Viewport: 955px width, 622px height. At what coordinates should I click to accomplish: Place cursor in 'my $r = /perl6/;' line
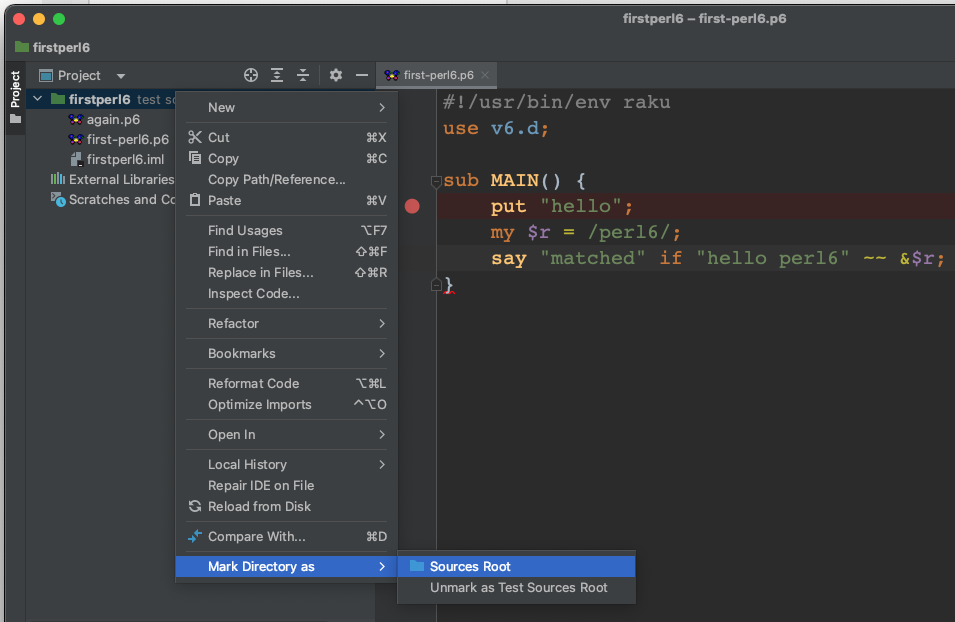coord(585,232)
